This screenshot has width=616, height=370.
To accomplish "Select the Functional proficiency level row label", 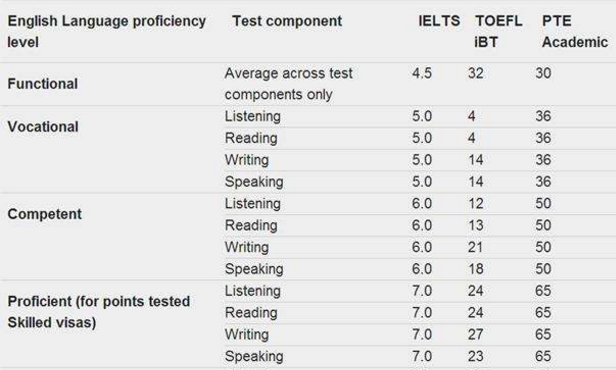I will click(x=42, y=84).
